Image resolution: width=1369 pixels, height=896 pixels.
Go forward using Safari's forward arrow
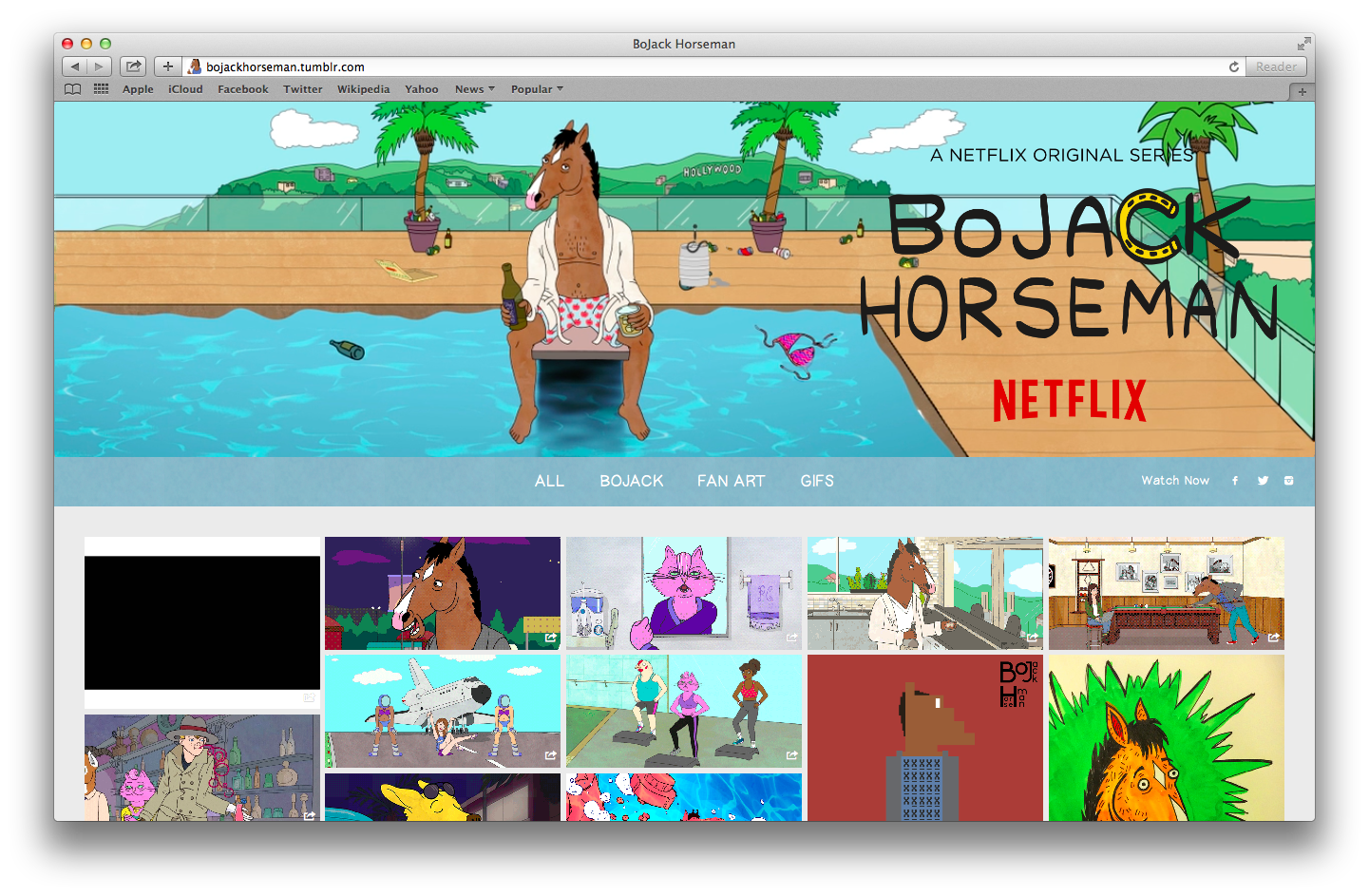point(100,67)
